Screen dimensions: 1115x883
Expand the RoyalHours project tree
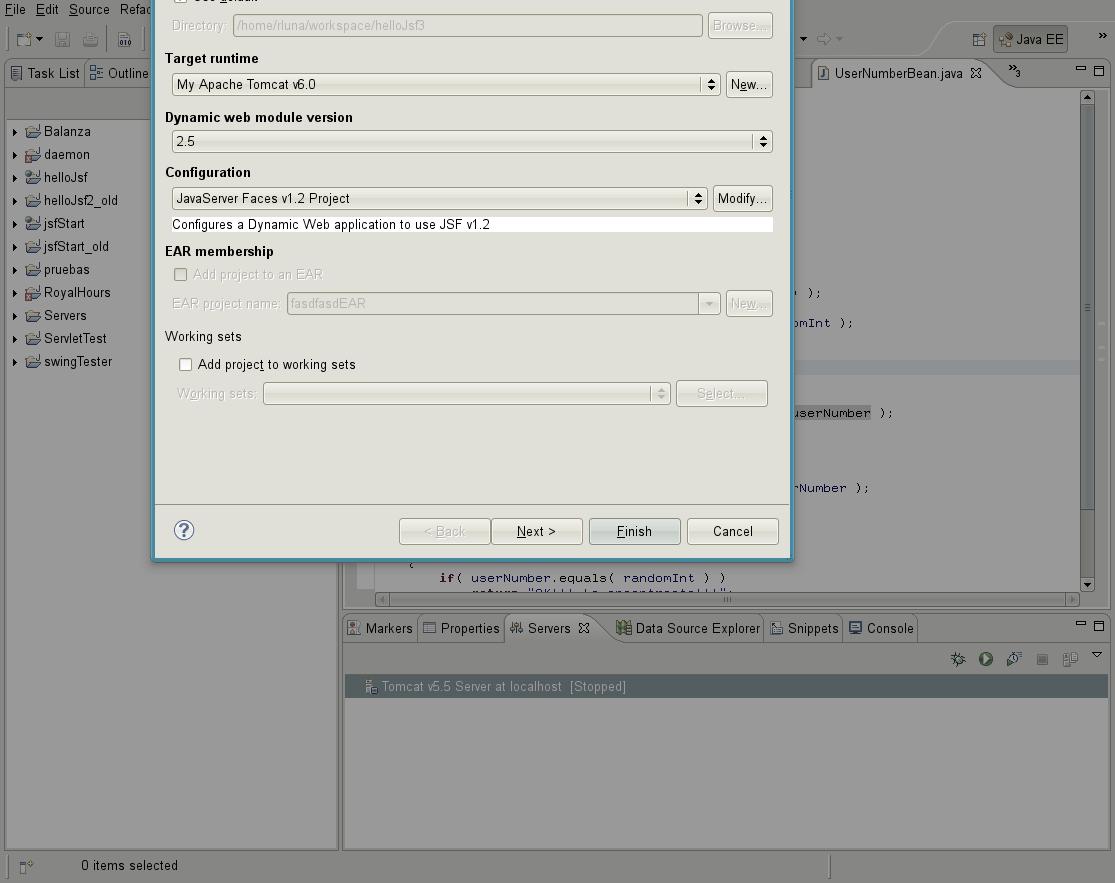point(15,293)
